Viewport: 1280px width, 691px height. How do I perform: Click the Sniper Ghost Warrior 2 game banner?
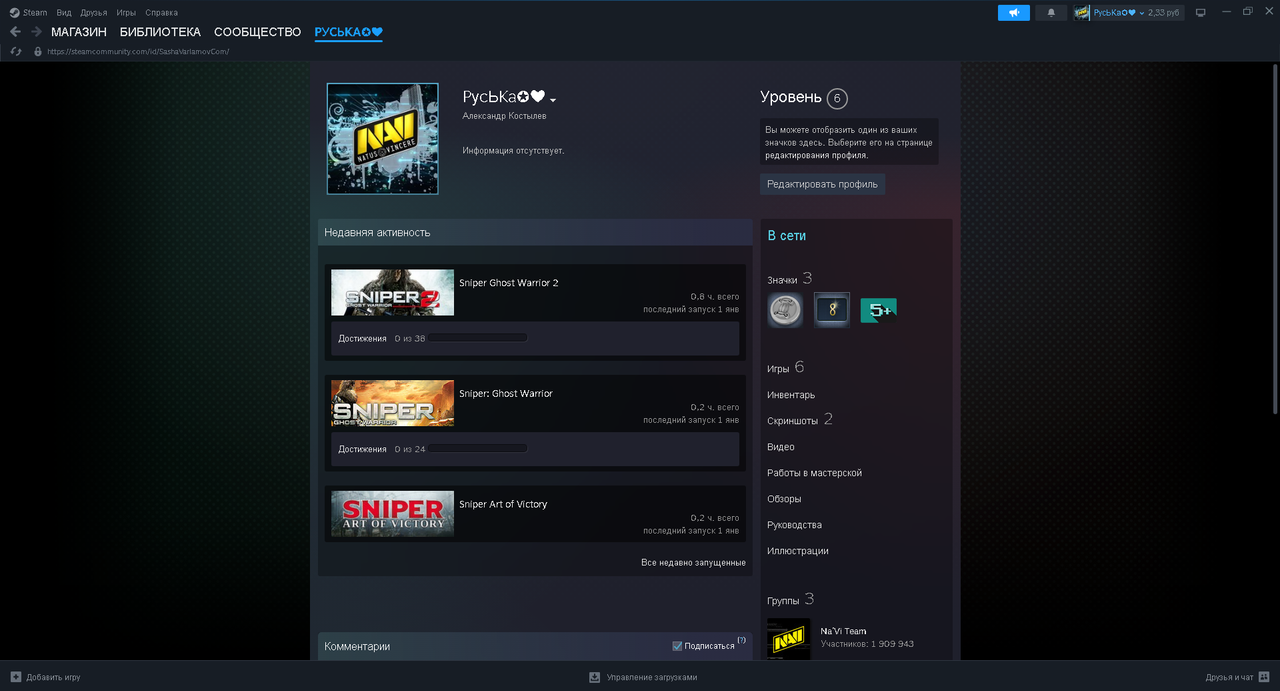point(392,293)
